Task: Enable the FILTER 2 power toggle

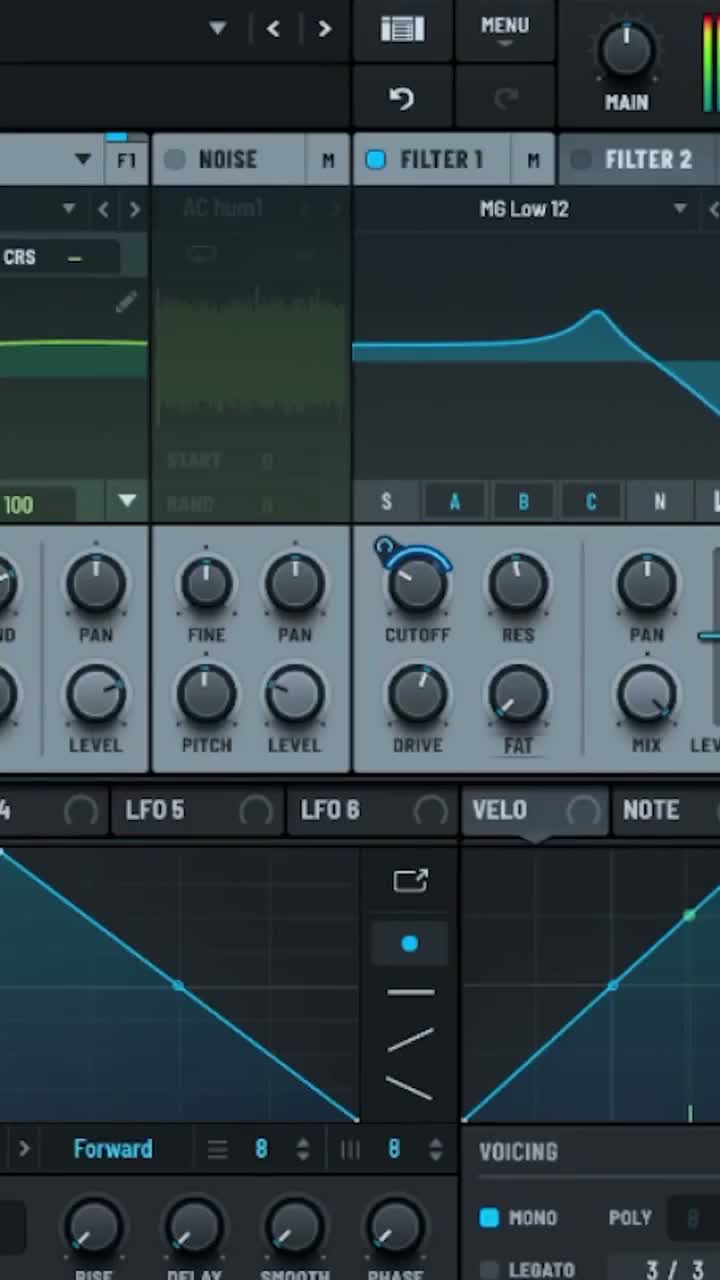Action: tap(580, 160)
